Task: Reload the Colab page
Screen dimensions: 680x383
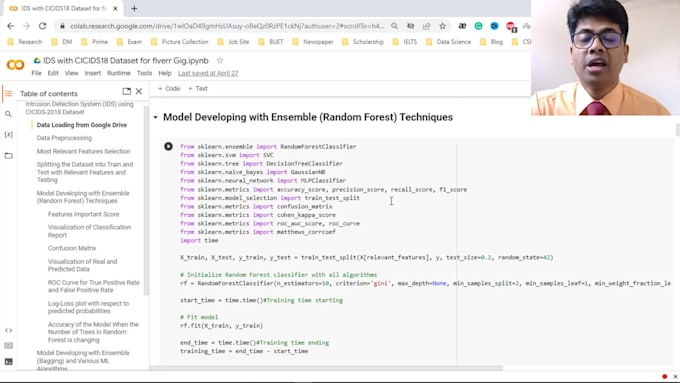Action: coord(42,26)
